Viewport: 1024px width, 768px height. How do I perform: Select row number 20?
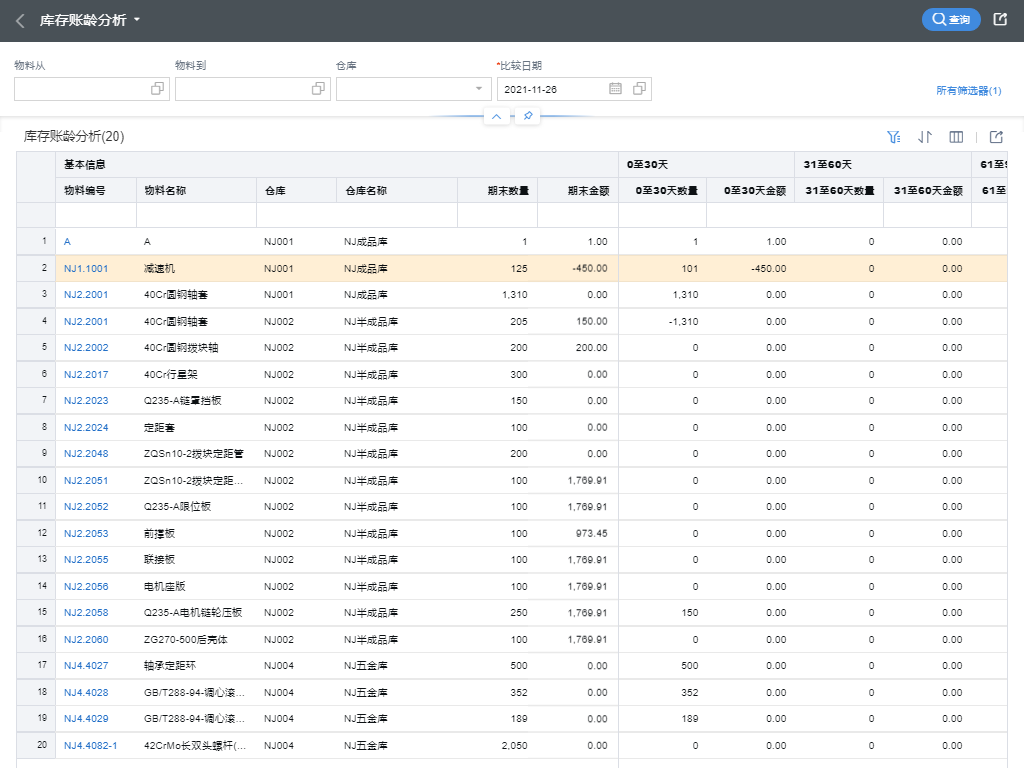point(36,745)
